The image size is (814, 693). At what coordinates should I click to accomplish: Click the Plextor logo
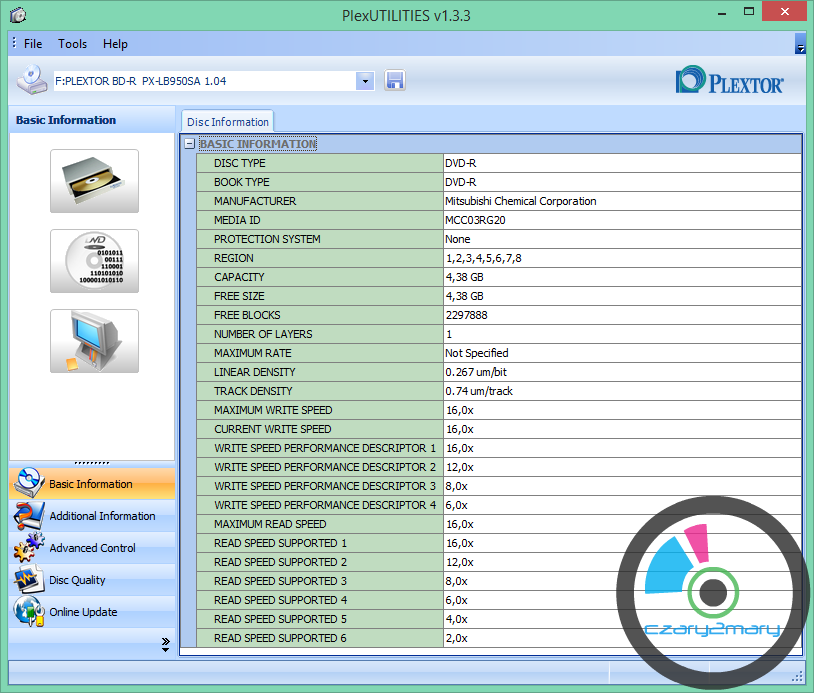(x=730, y=81)
